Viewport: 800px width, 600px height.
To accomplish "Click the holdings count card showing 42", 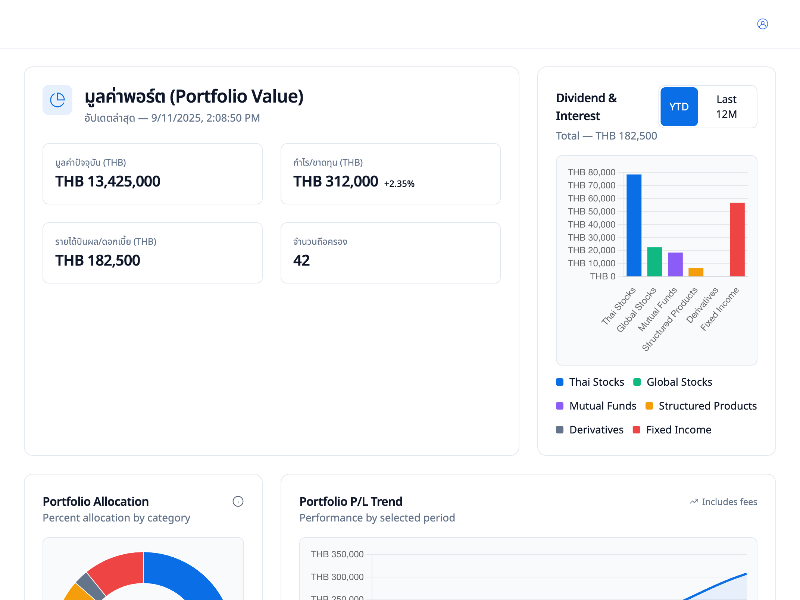I will (x=390, y=253).
